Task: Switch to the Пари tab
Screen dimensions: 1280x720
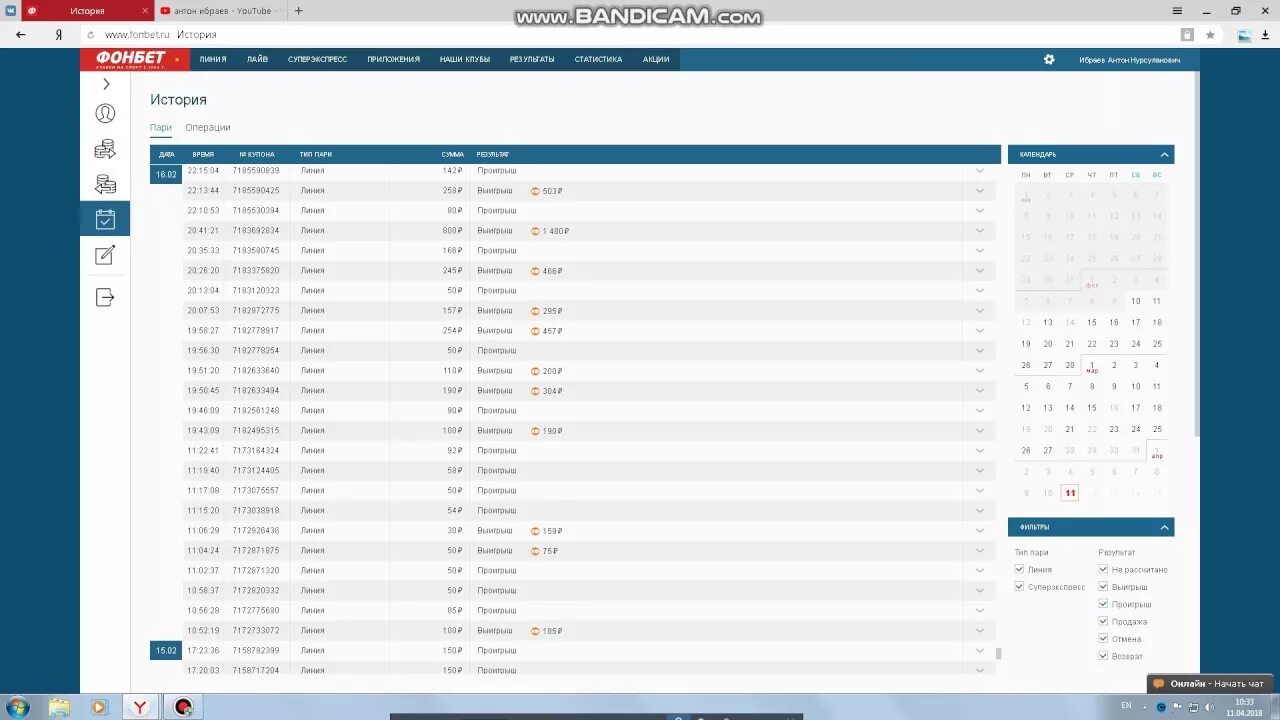Action: pos(161,127)
